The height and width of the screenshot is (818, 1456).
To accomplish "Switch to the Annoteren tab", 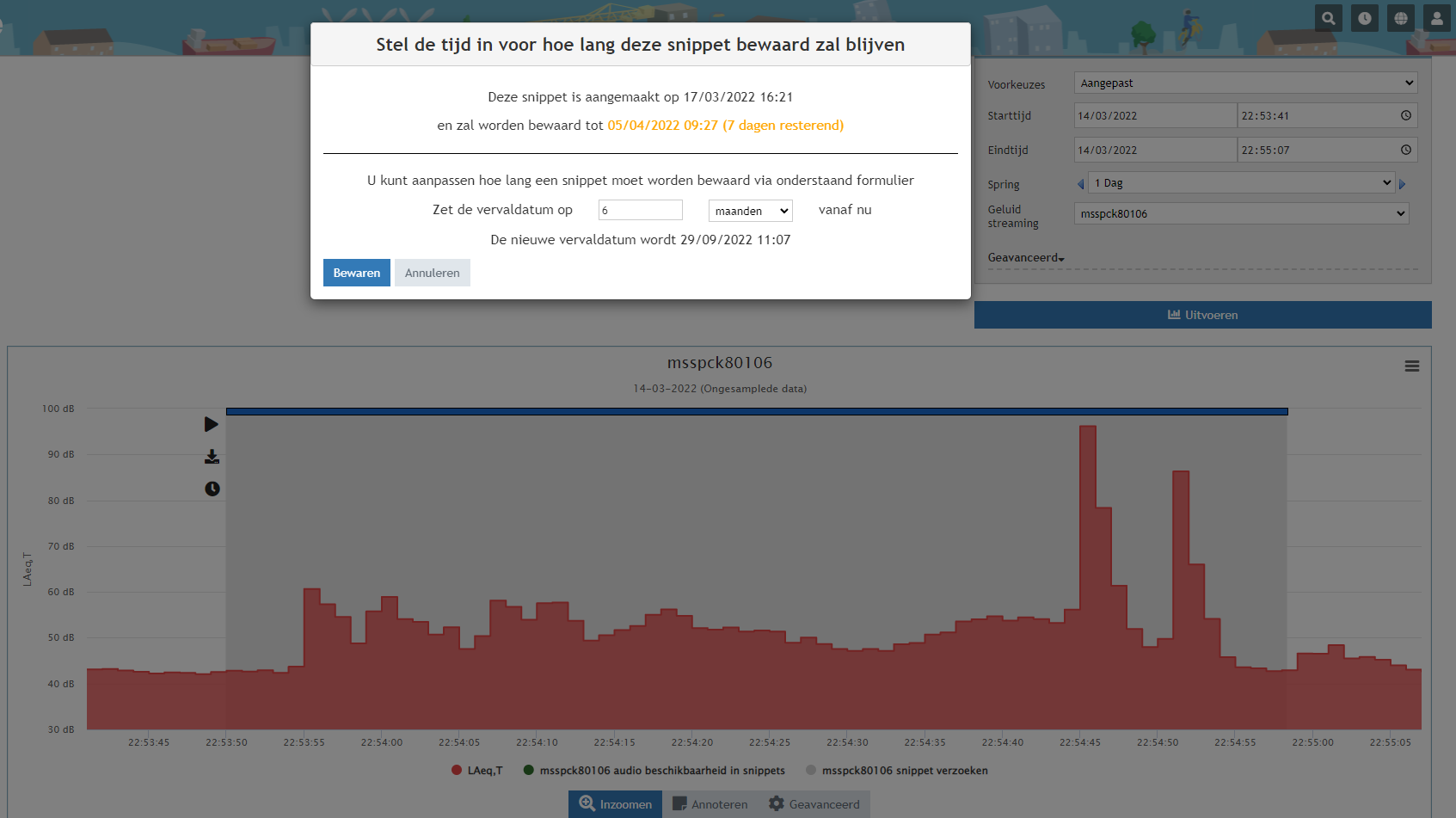I will 710,804.
